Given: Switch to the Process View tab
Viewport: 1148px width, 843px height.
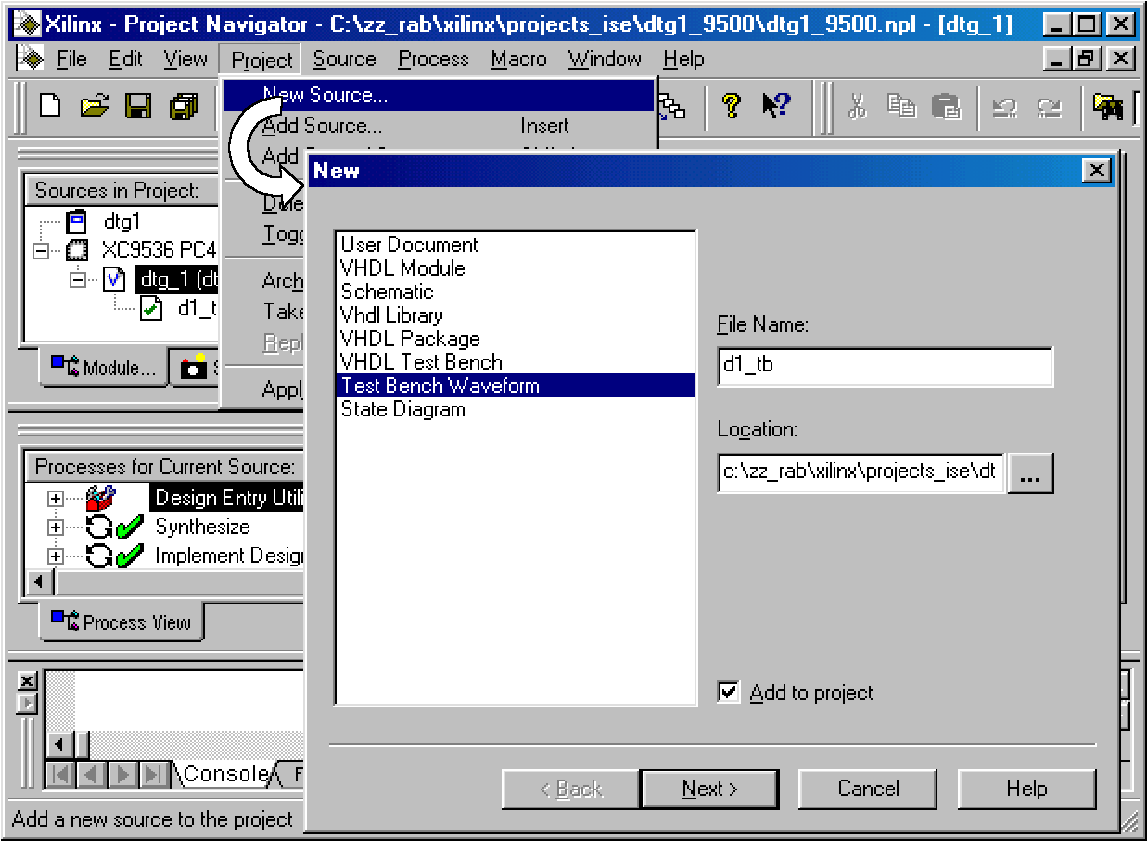Looking at the screenshot, I should (x=122, y=622).
